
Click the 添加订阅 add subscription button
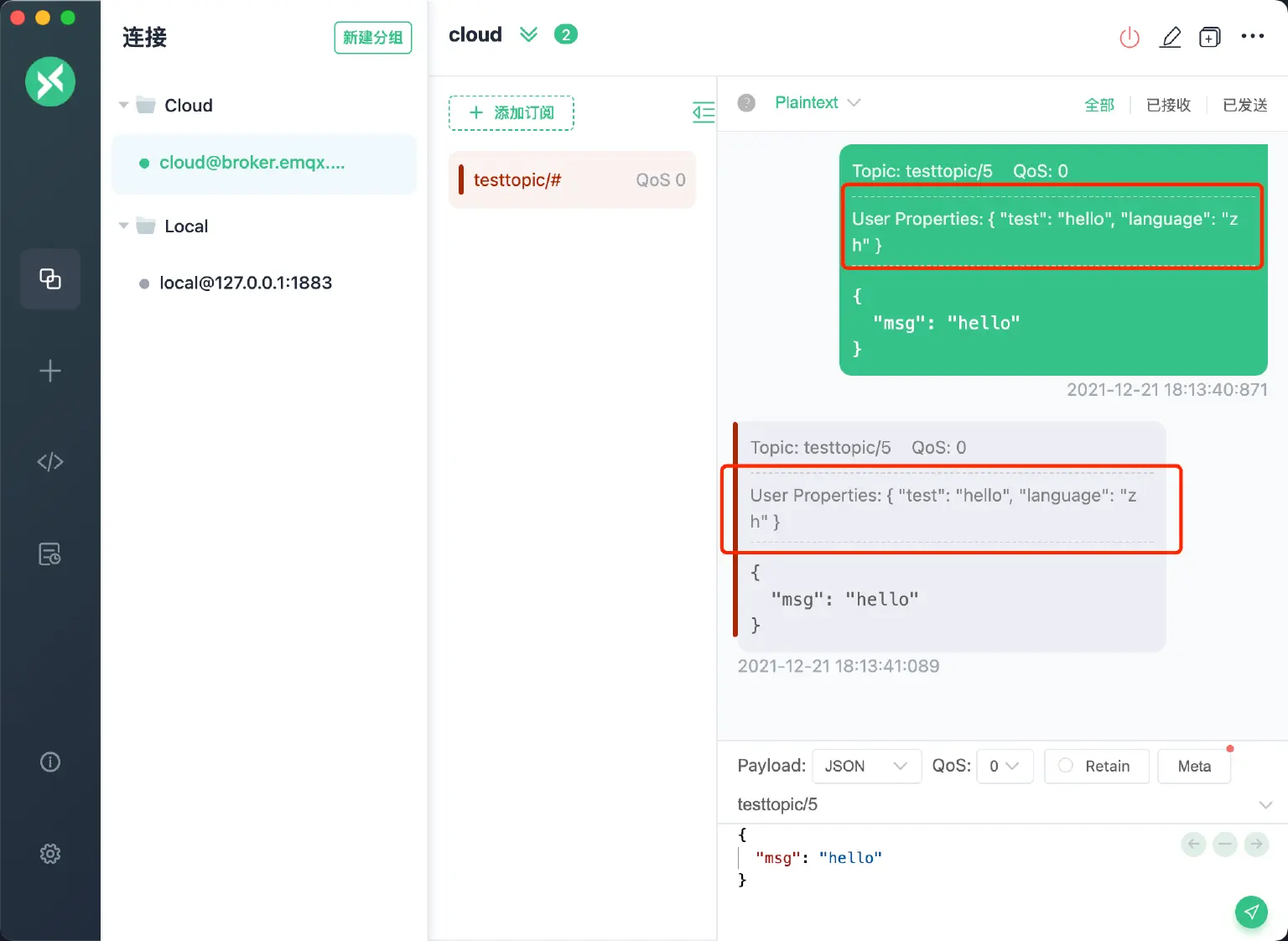click(x=512, y=113)
